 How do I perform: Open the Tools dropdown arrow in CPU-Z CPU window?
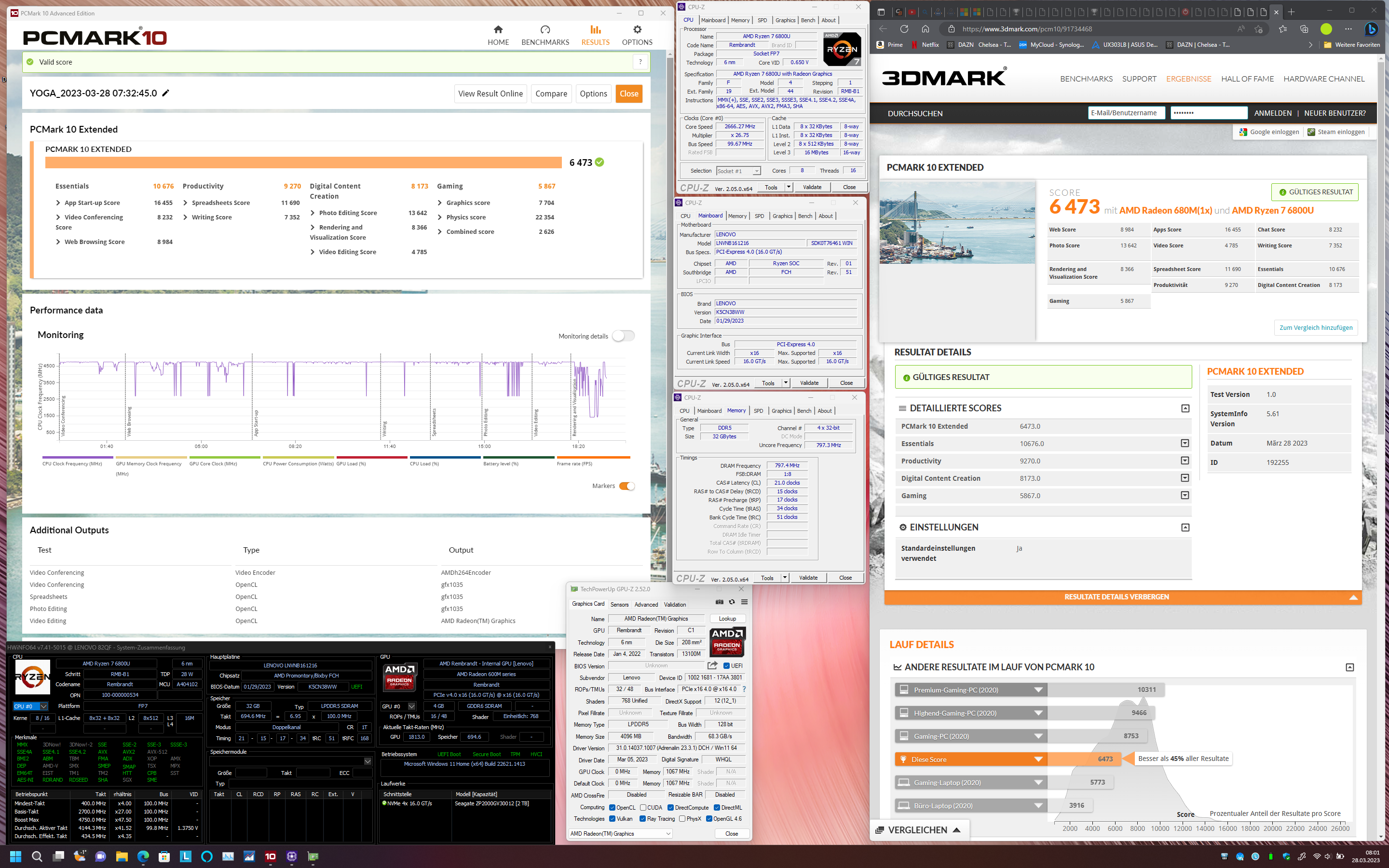click(x=788, y=187)
